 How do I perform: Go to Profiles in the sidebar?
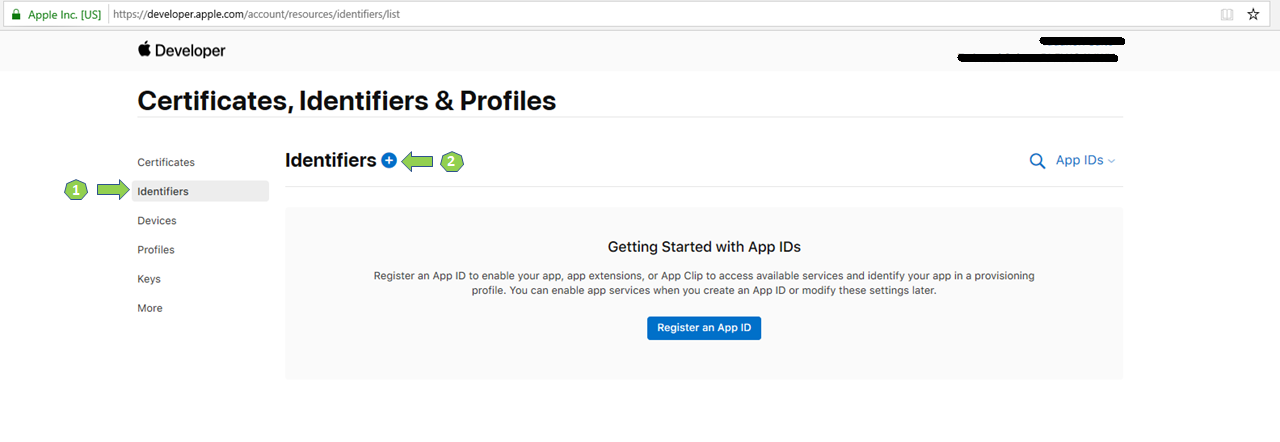156,250
